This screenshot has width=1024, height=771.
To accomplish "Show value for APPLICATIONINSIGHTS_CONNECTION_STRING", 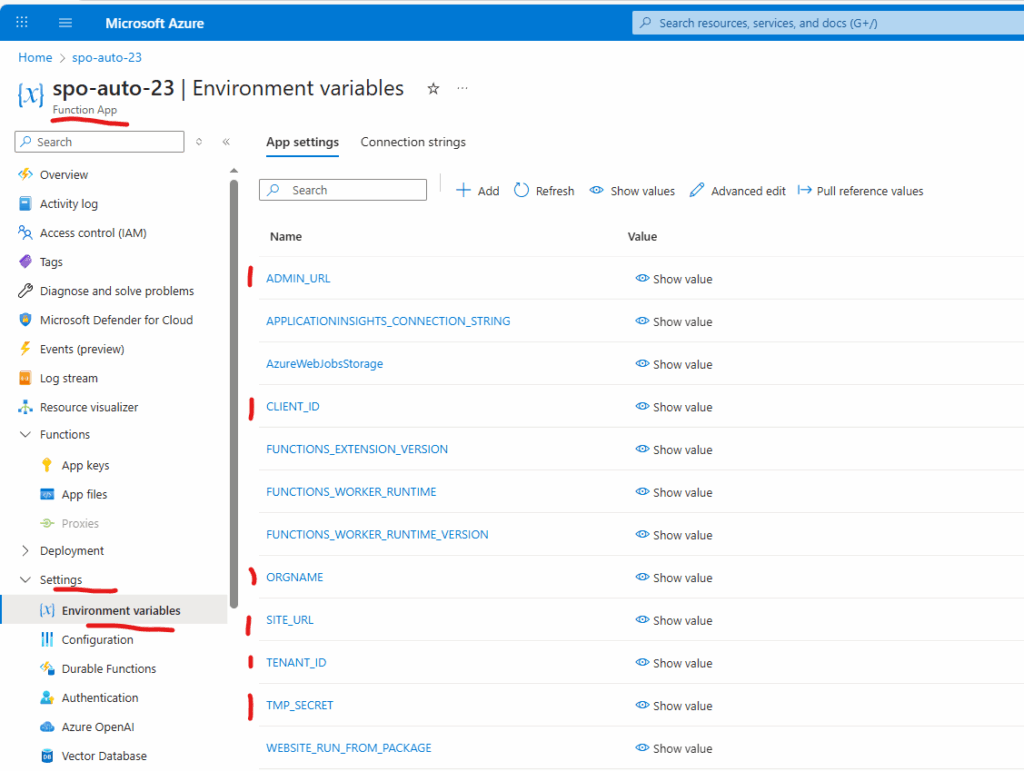I will pyautogui.click(x=674, y=321).
